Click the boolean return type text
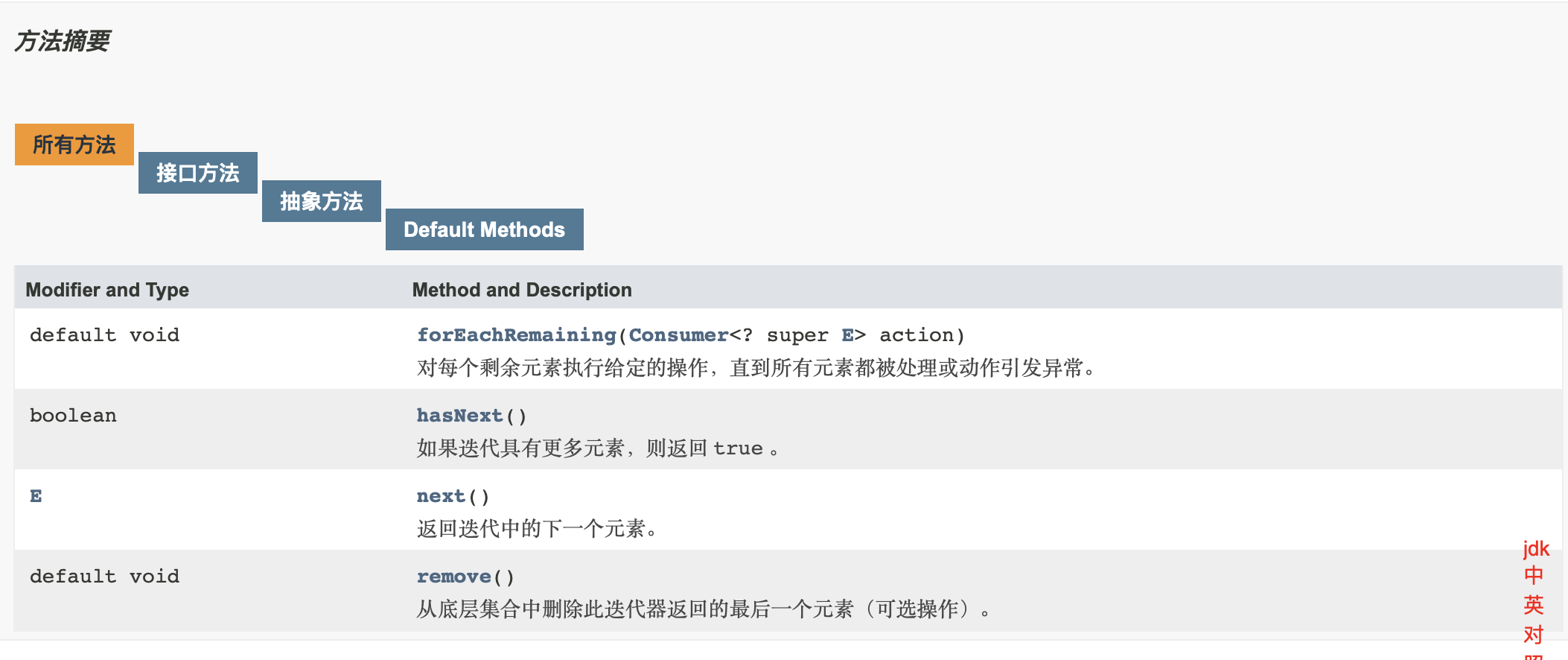 tap(72, 415)
